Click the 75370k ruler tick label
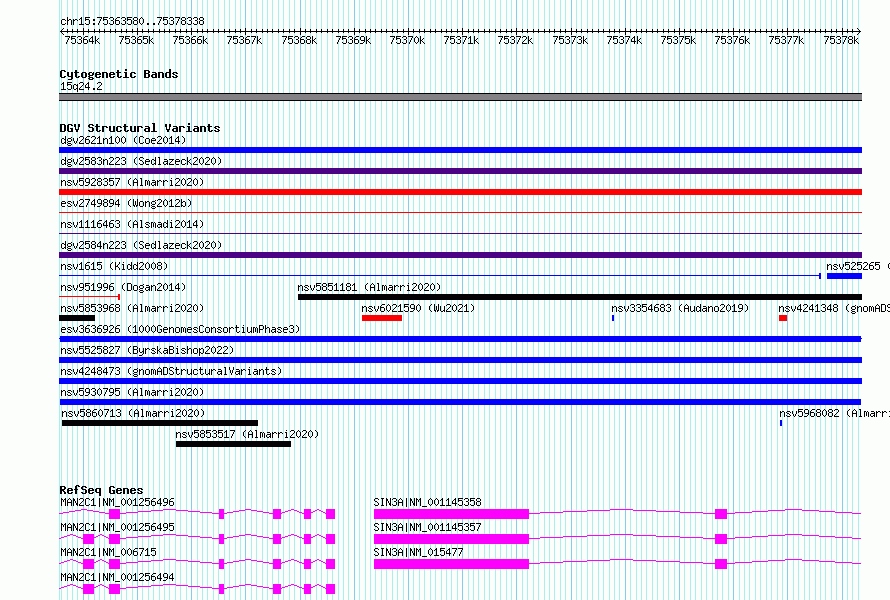This screenshot has width=890, height=600. click(407, 40)
